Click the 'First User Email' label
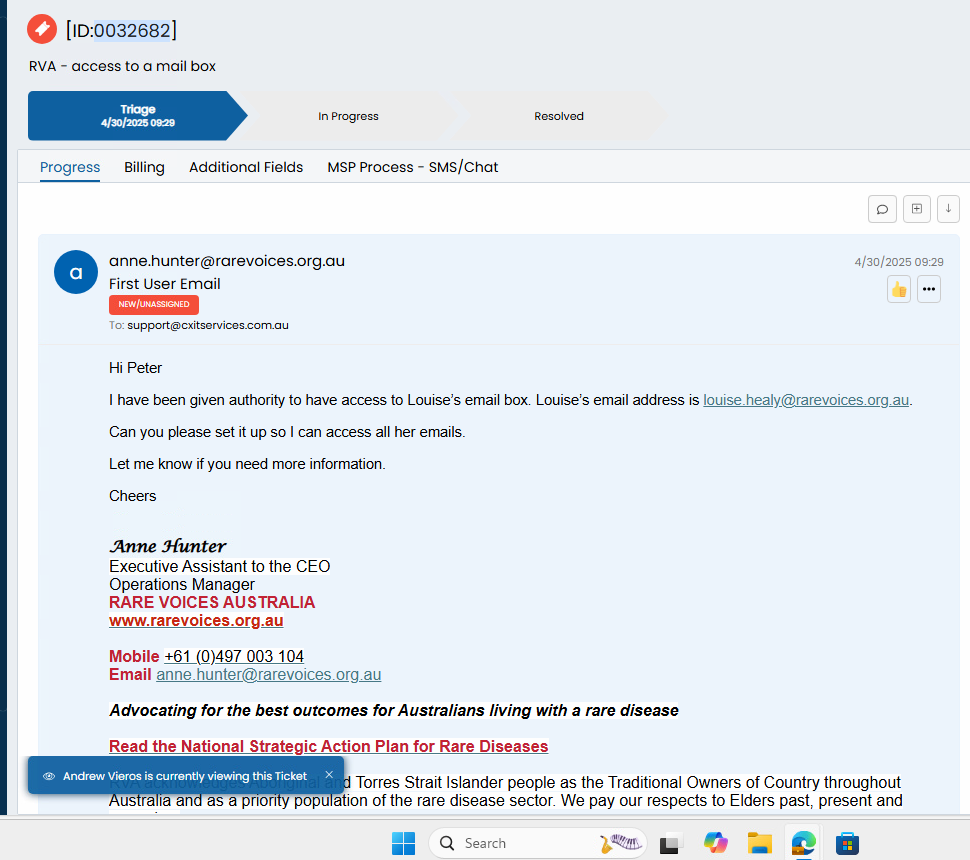The height and width of the screenshot is (860, 970). pyautogui.click(x=165, y=284)
